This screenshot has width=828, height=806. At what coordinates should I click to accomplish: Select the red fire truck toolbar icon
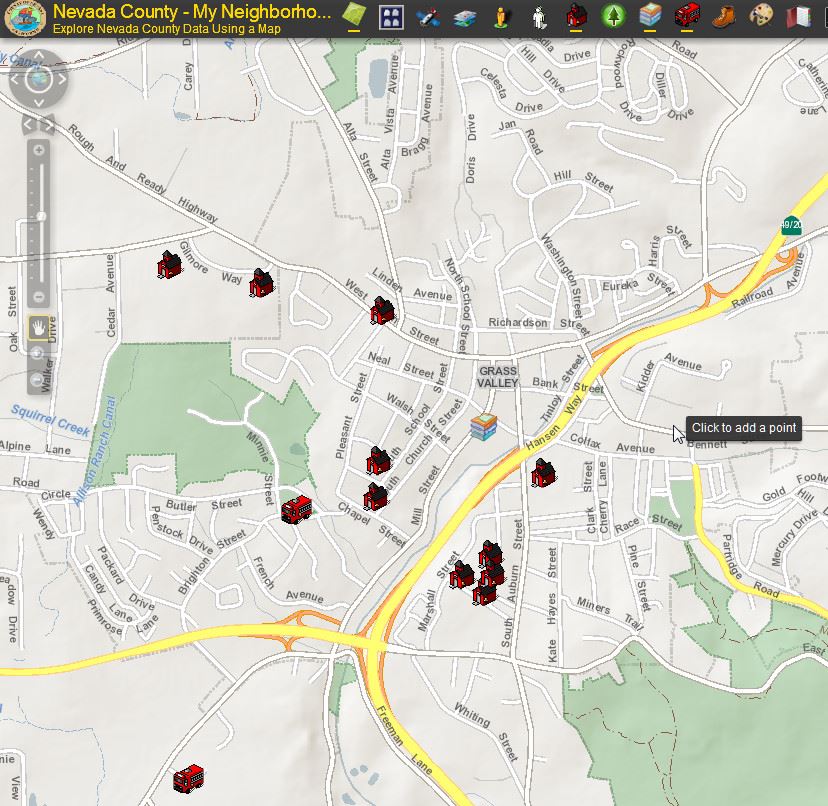tap(688, 14)
